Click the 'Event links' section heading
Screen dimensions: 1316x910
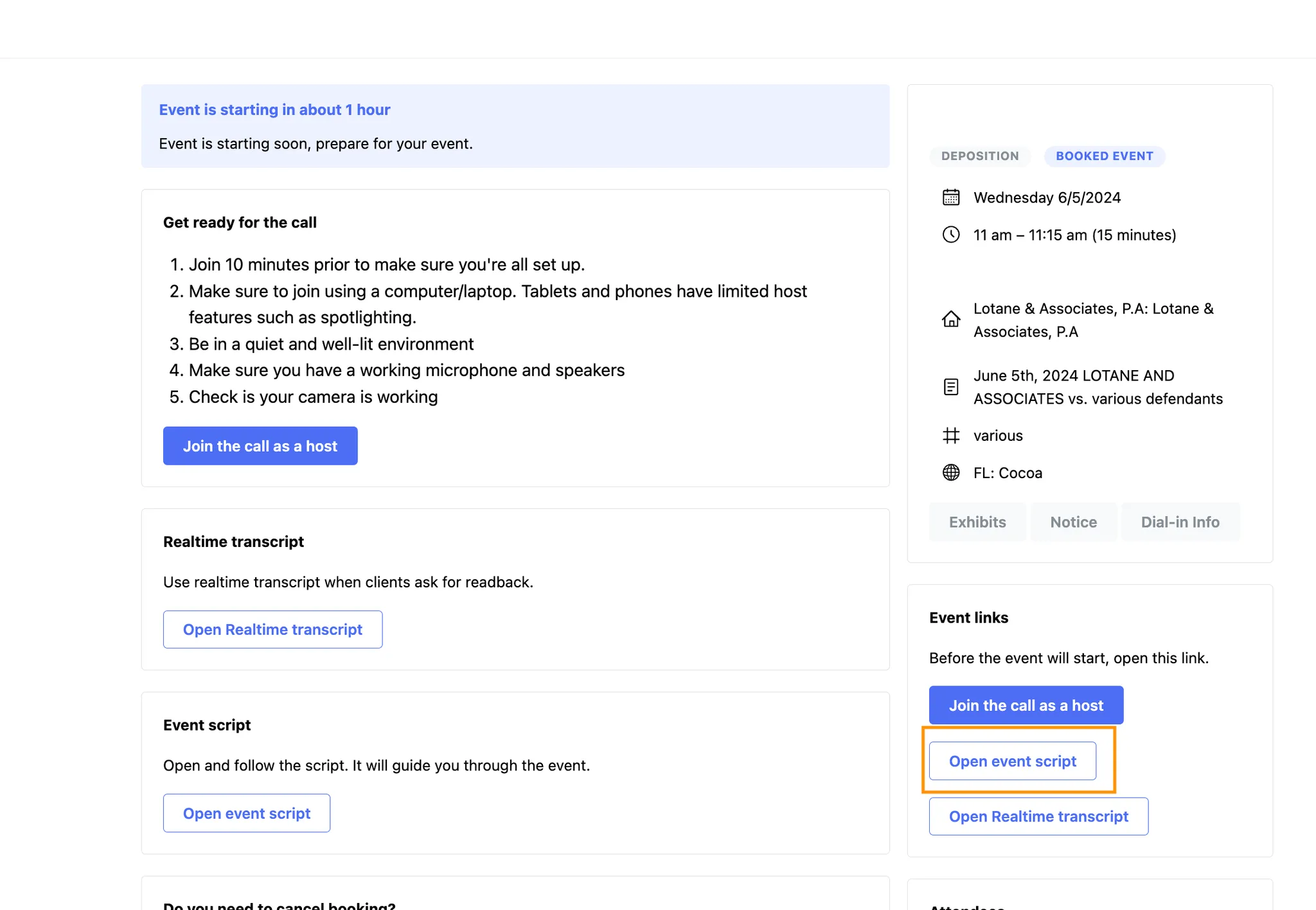pos(968,618)
